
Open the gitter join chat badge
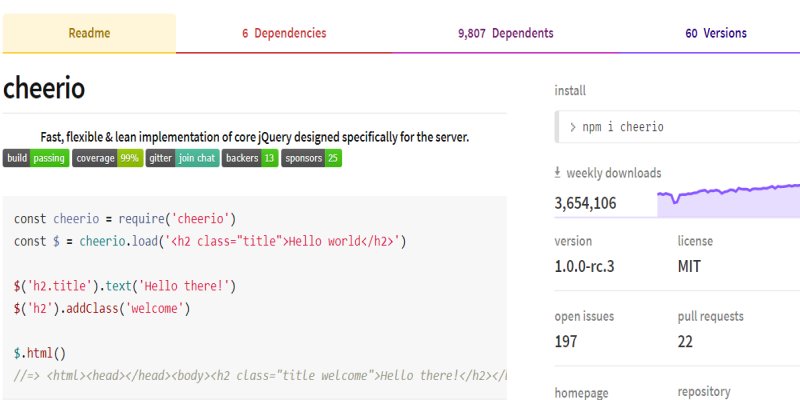click(182, 158)
